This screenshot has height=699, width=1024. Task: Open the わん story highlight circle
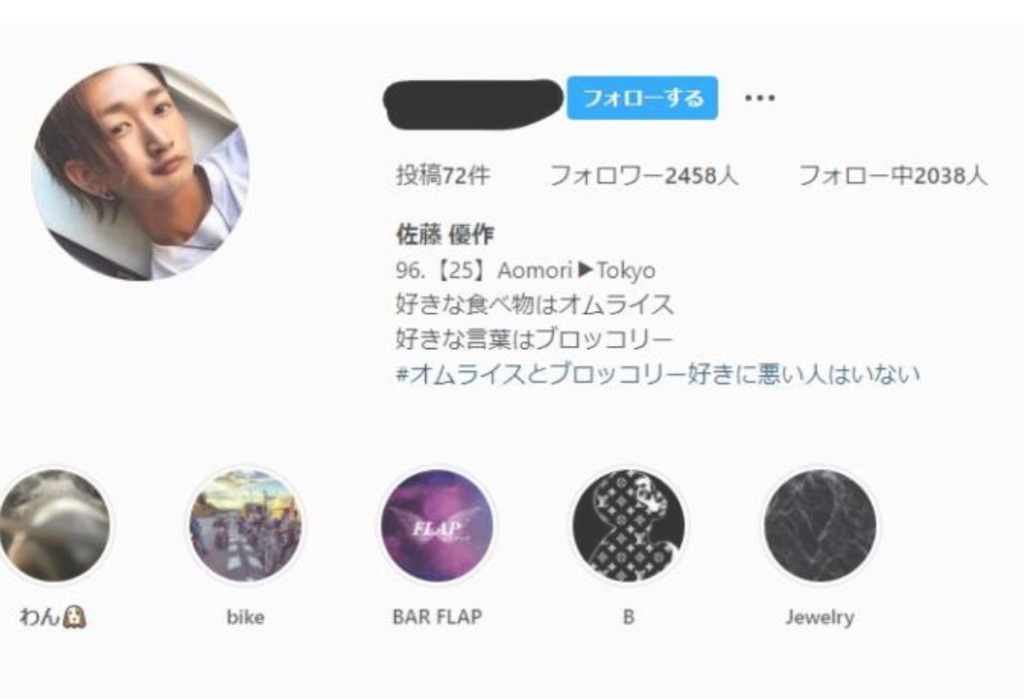[54, 525]
